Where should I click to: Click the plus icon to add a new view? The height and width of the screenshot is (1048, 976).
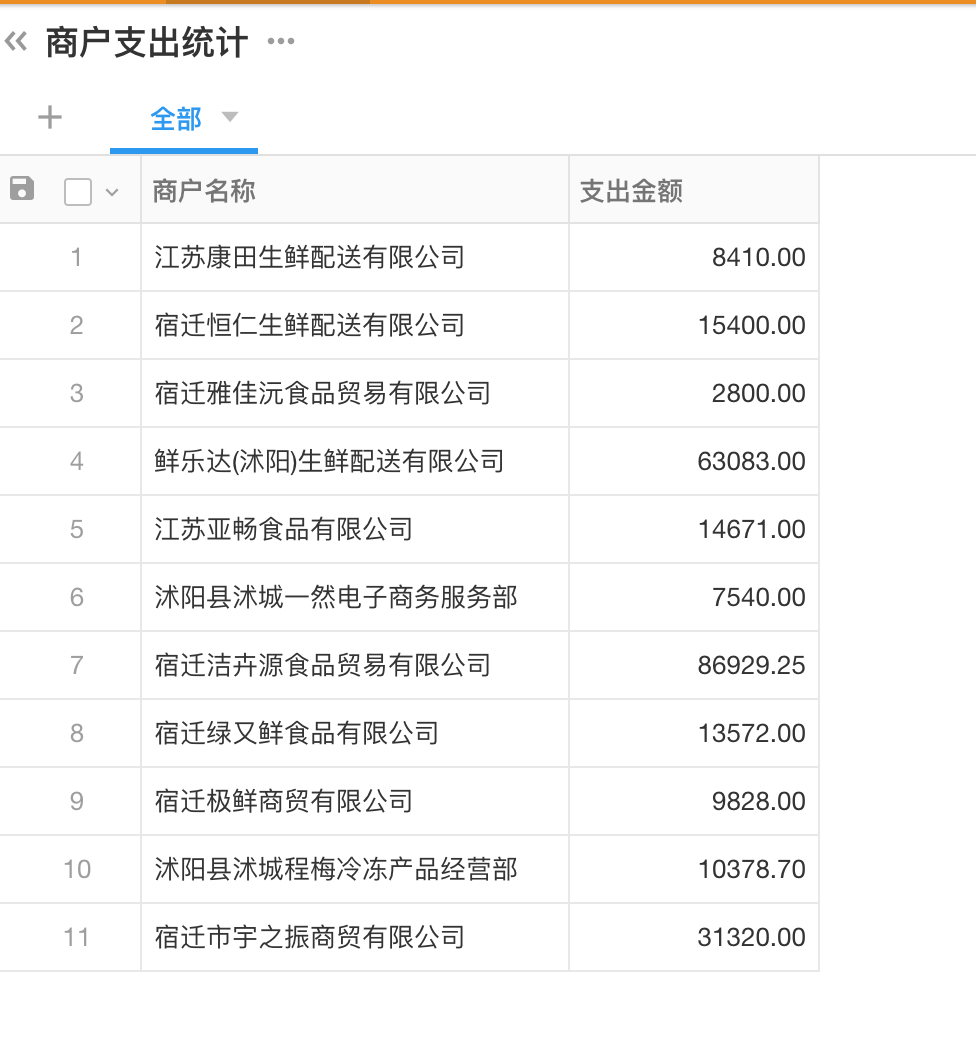point(49,117)
